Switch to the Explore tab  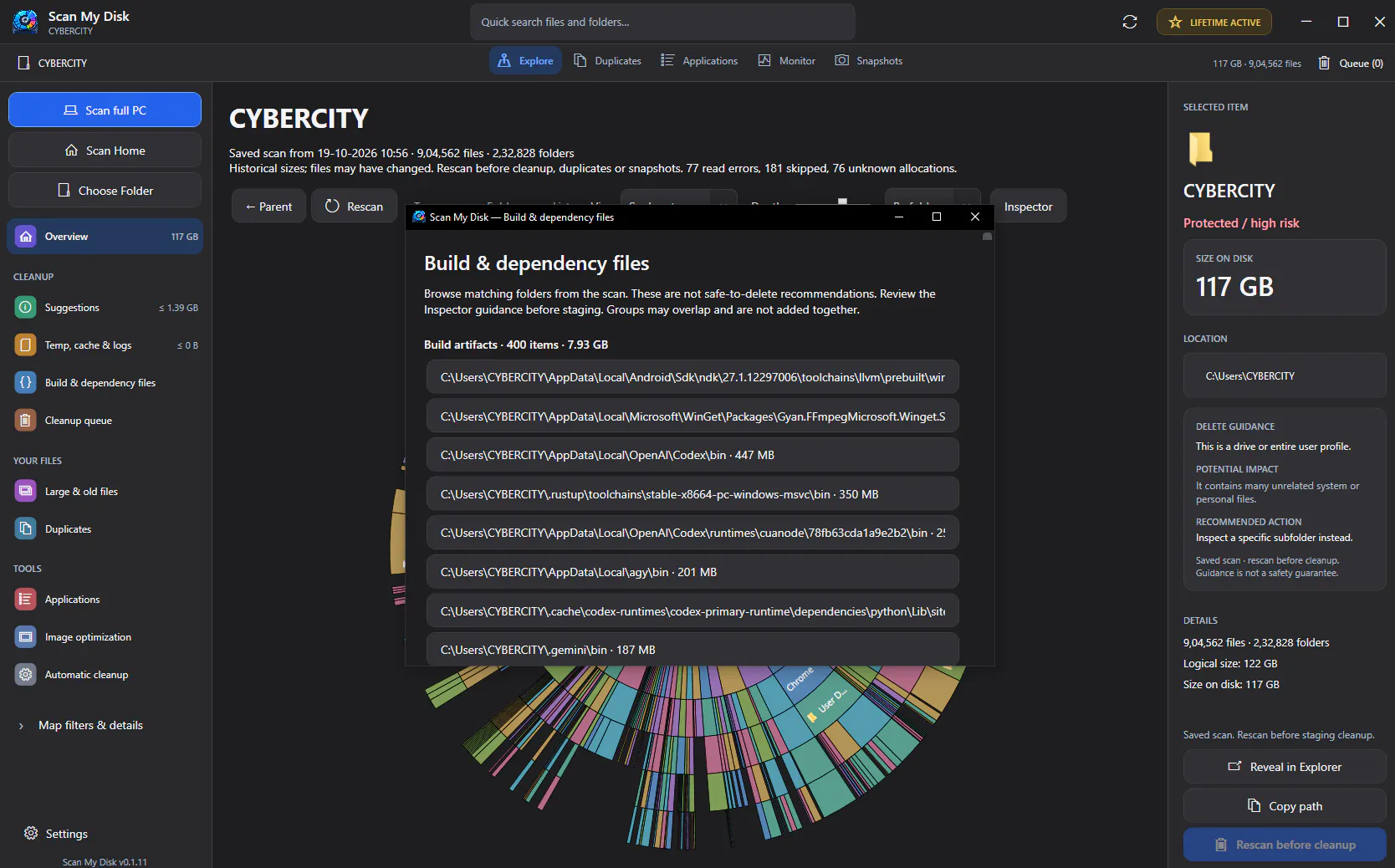coord(525,61)
